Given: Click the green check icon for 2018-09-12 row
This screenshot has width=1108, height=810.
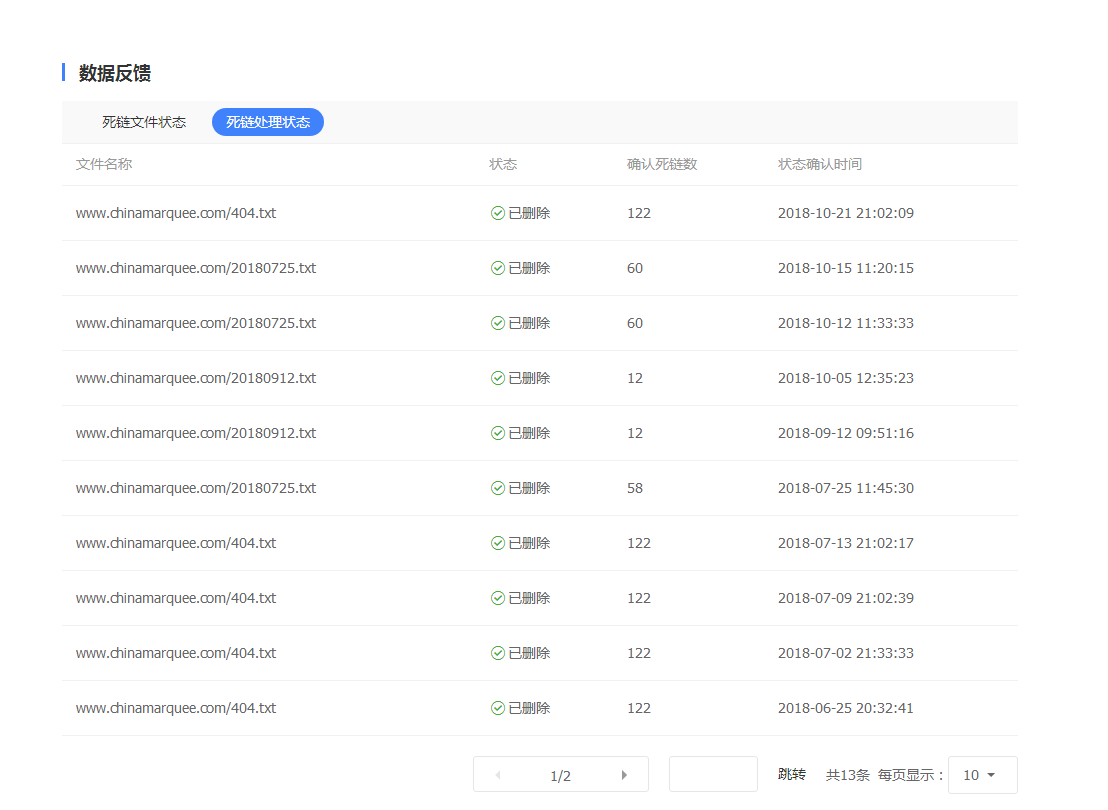Looking at the screenshot, I should (x=498, y=433).
